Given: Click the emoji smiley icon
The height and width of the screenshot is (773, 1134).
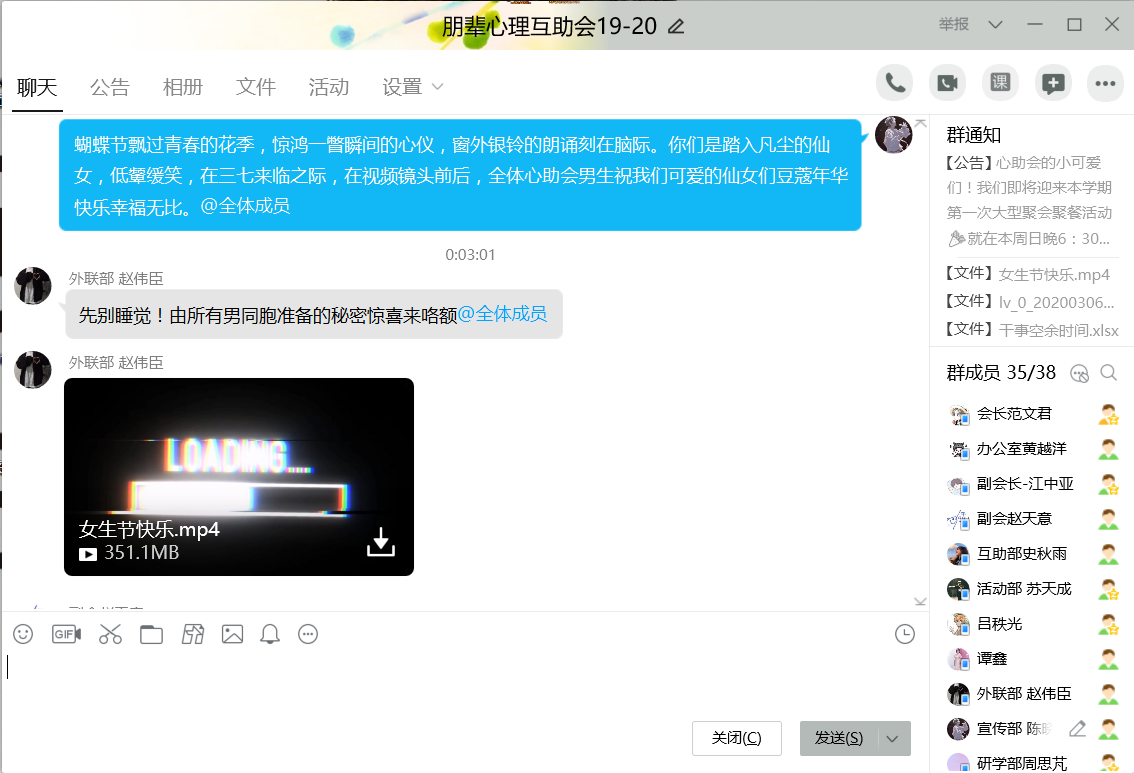Looking at the screenshot, I should (23, 634).
